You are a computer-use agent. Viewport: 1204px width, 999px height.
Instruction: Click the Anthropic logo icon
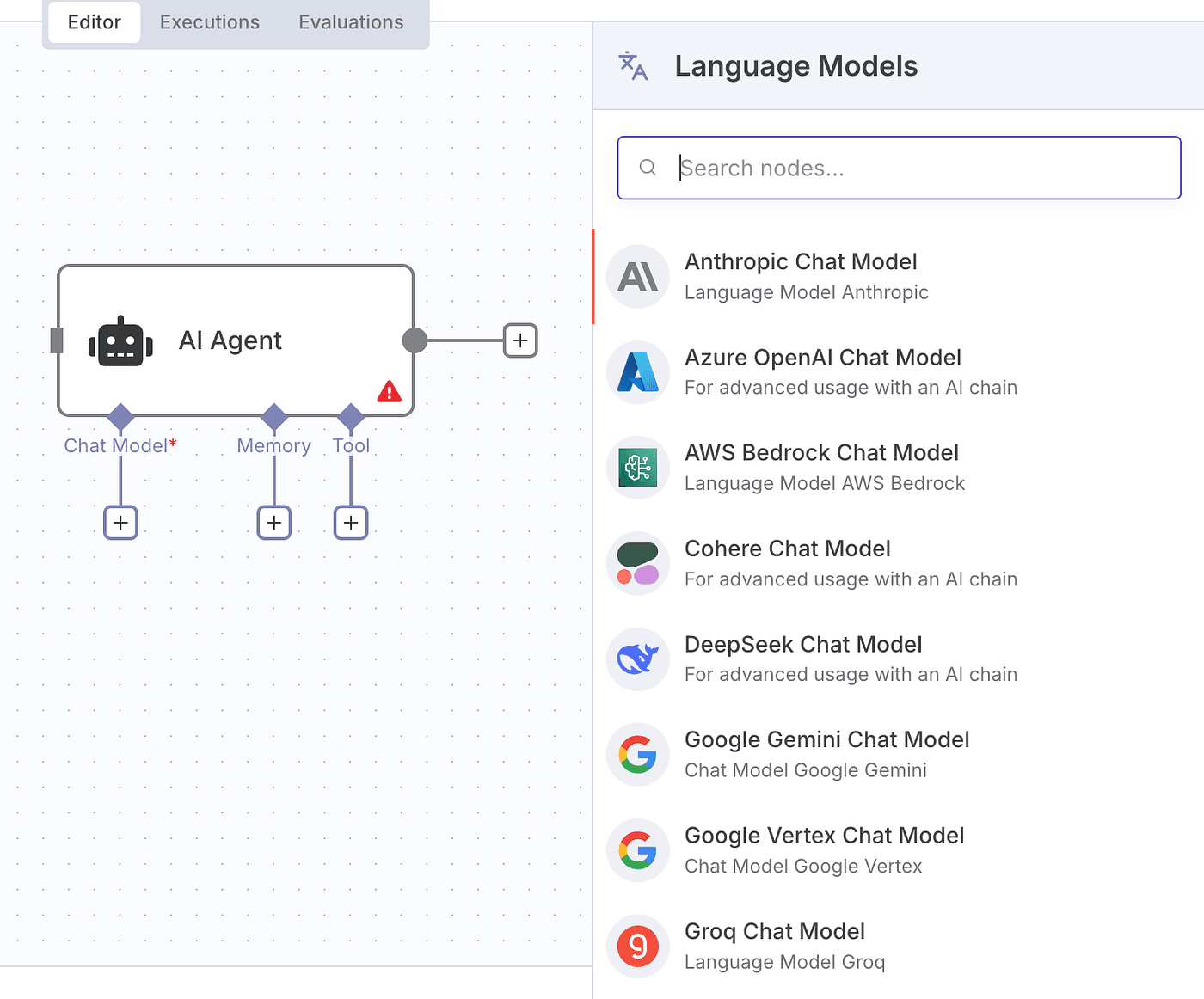point(637,277)
